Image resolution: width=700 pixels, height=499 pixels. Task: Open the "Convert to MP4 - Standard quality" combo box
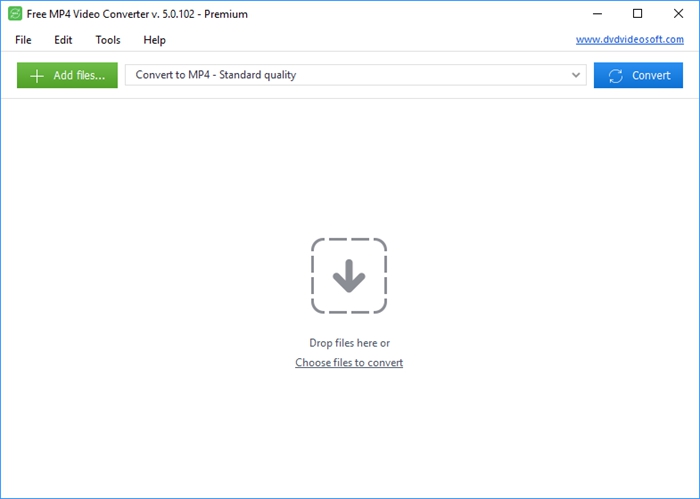coord(355,75)
